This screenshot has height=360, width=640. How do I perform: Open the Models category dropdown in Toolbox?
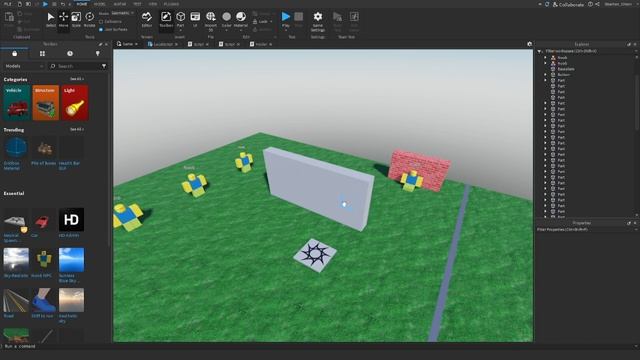coord(24,66)
